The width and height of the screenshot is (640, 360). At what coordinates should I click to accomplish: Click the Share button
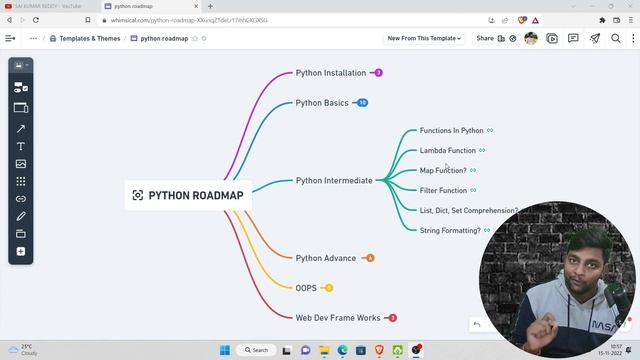click(x=485, y=38)
